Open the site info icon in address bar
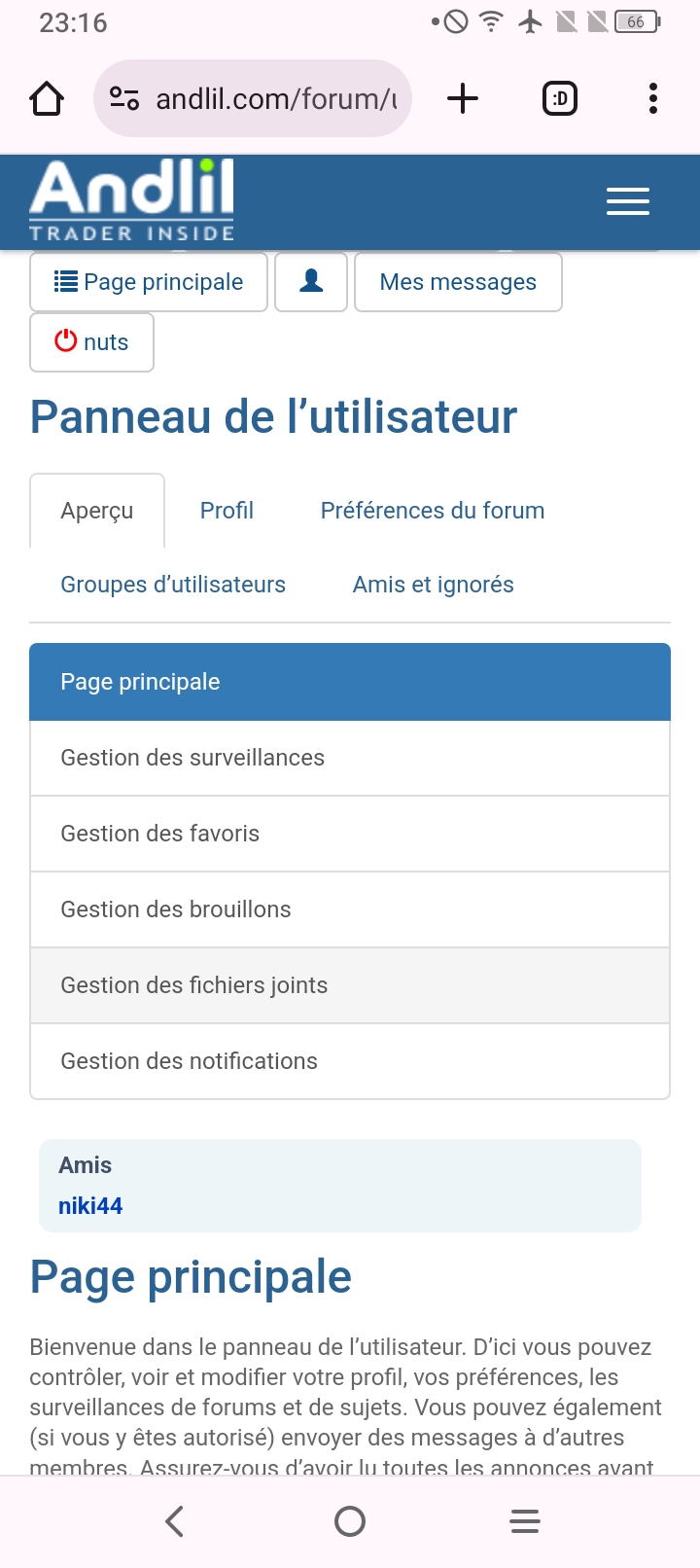 (124, 99)
